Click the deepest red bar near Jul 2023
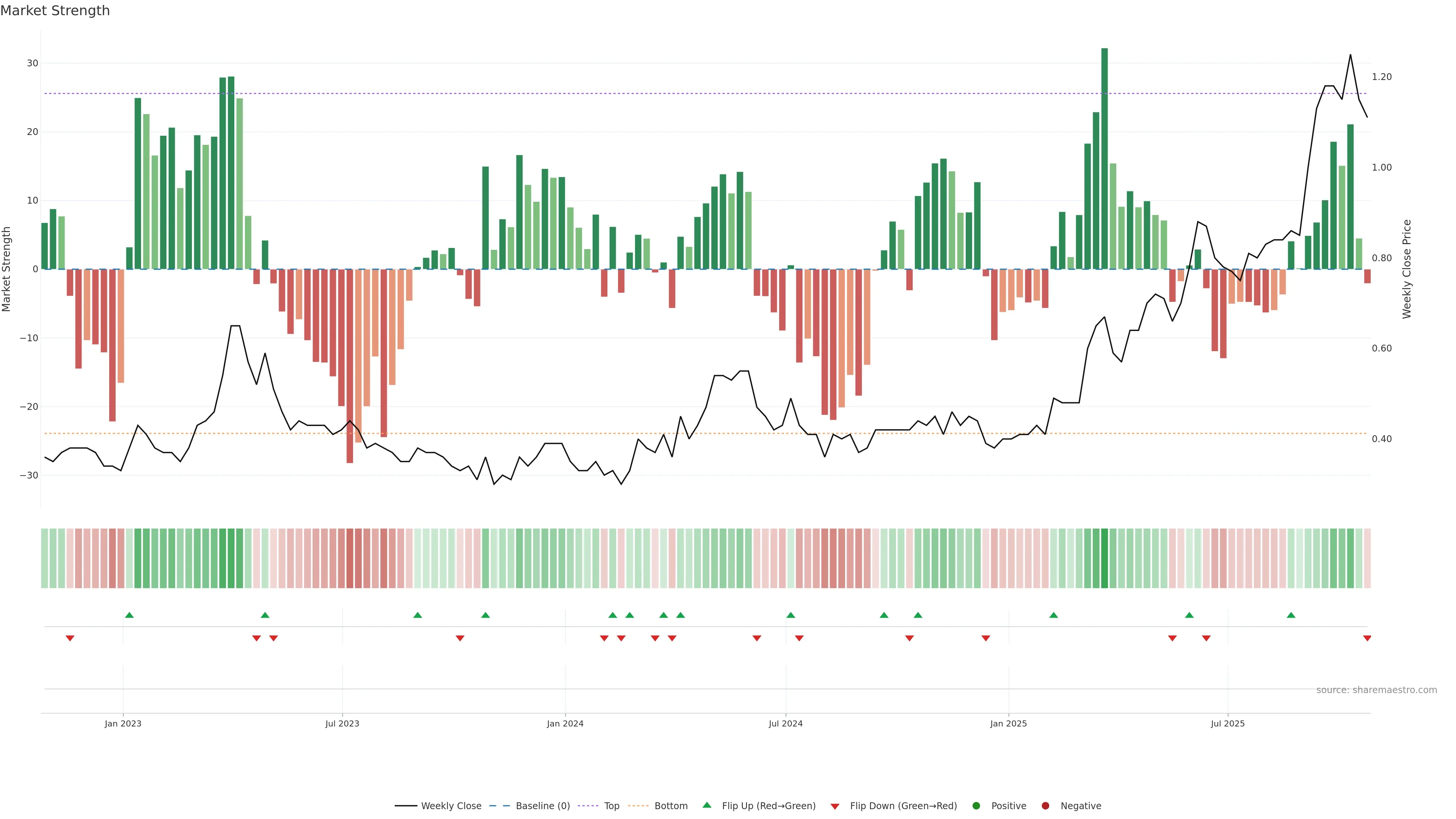This screenshot has height=819, width=1456. click(x=350, y=366)
